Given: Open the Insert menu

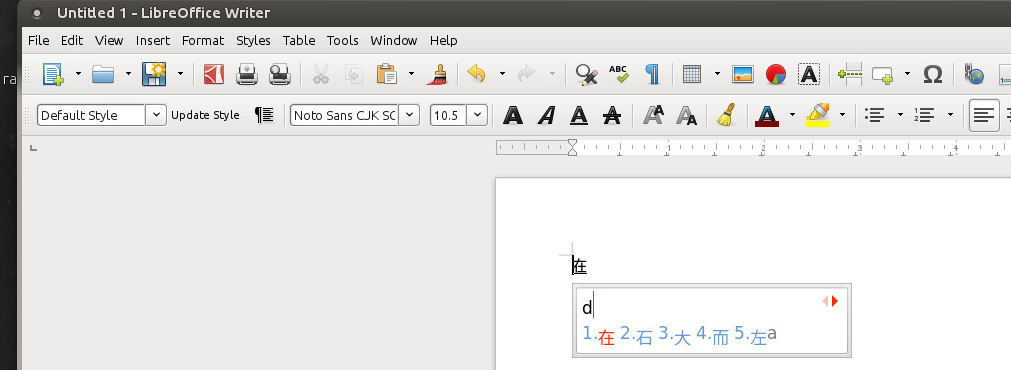Looking at the screenshot, I should [x=153, y=41].
